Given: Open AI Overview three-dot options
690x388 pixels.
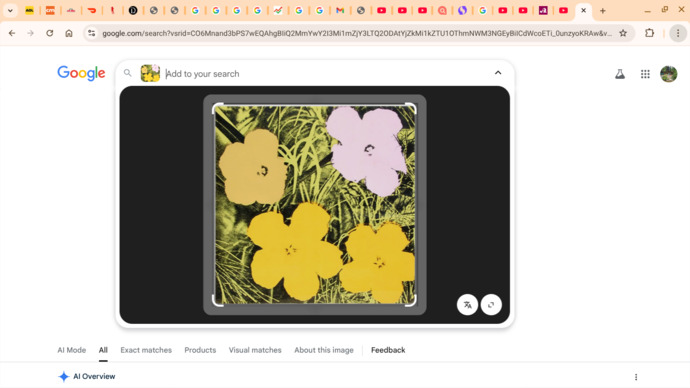Looking at the screenshot, I should pos(636,377).
